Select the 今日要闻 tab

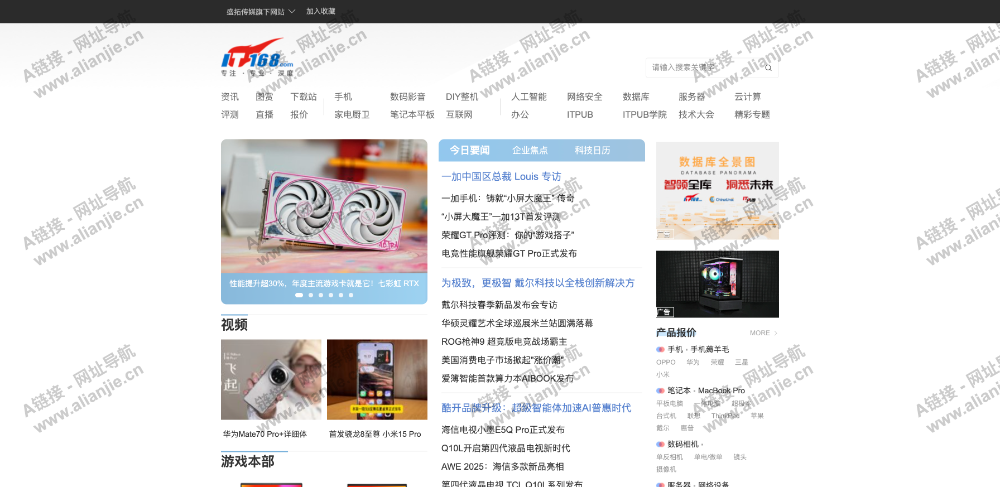tap(469, 150)
